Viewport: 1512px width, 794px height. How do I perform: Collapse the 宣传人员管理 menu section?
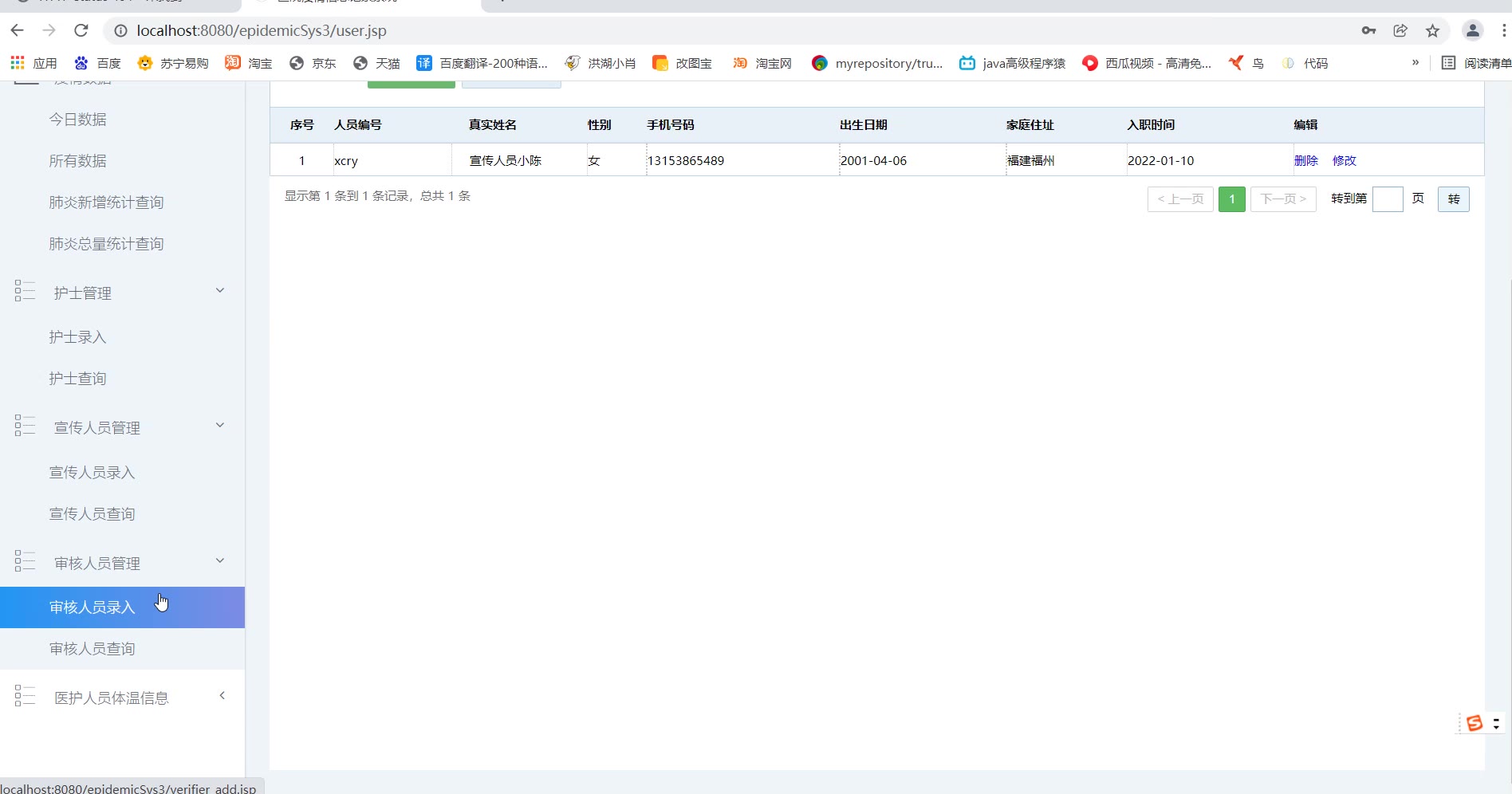[121, 427]
